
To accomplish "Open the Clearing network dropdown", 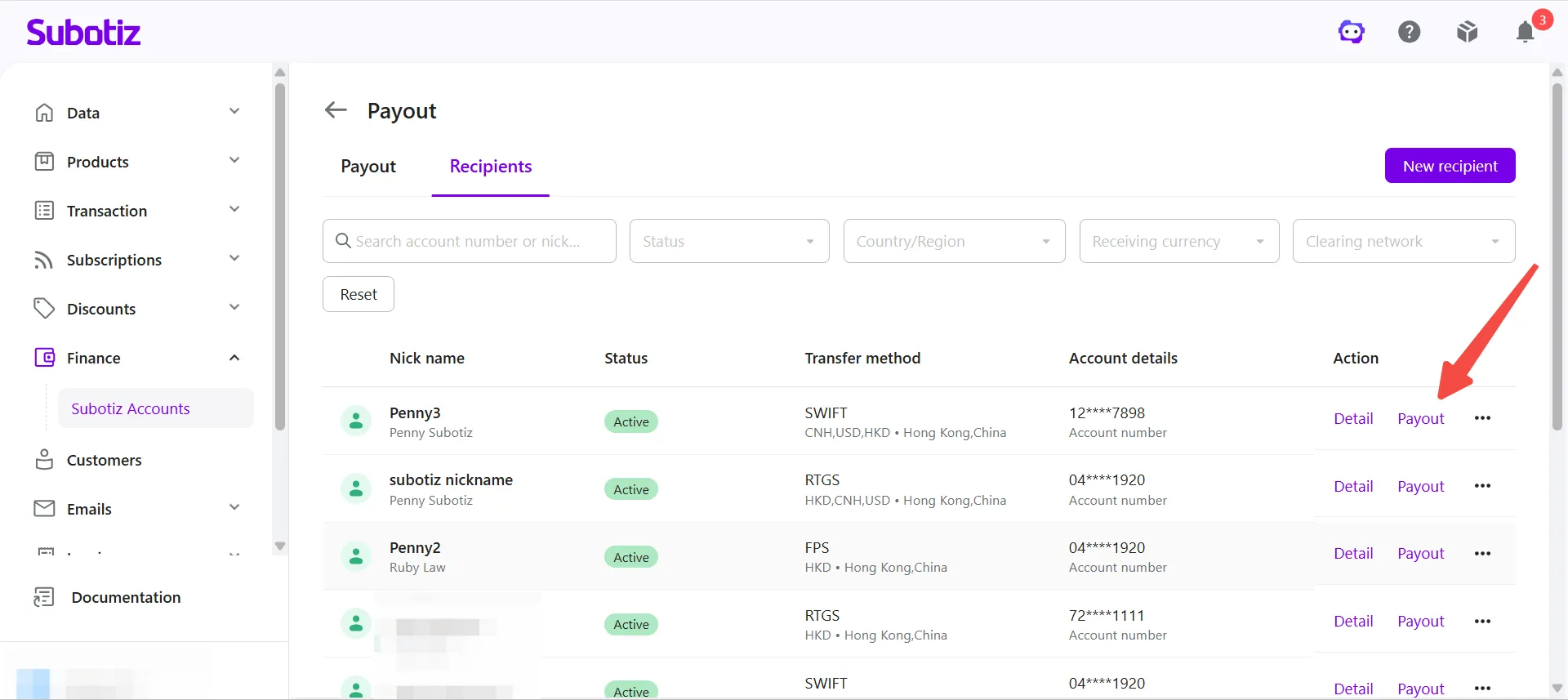I will [1404, 241].
